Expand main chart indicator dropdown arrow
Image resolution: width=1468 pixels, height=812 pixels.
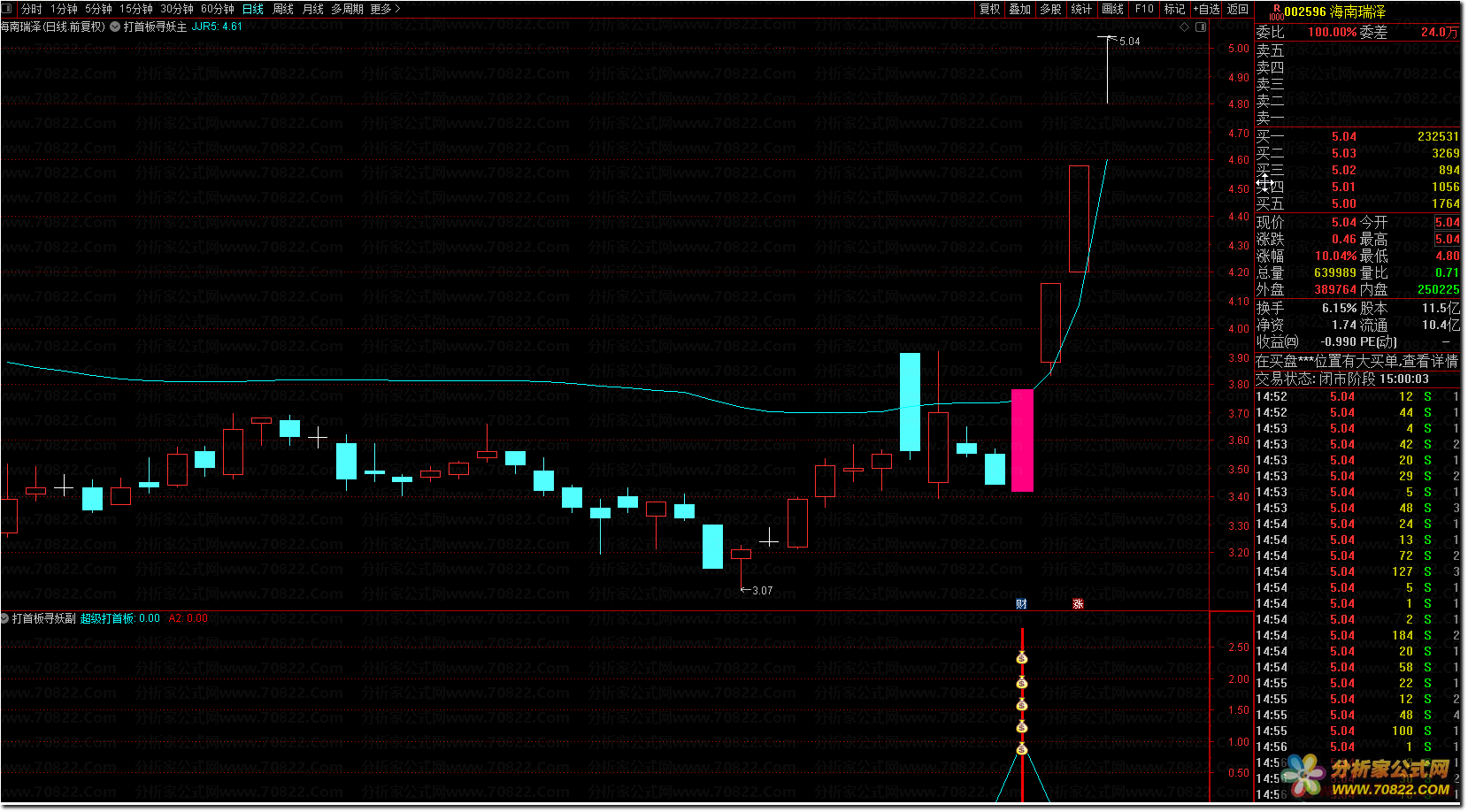(115, 27)
